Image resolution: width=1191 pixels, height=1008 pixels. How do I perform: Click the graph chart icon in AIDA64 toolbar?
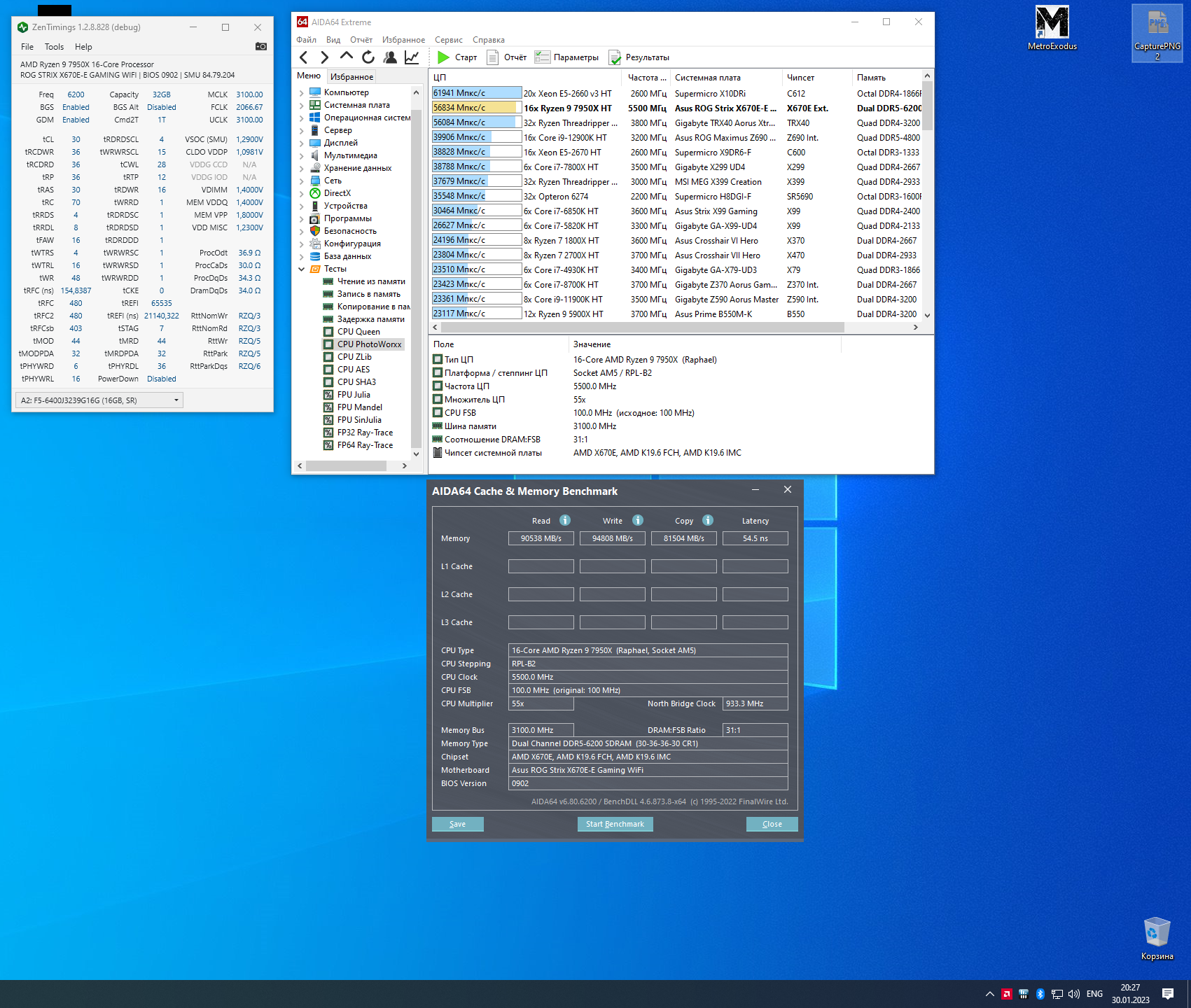(412, 57)
